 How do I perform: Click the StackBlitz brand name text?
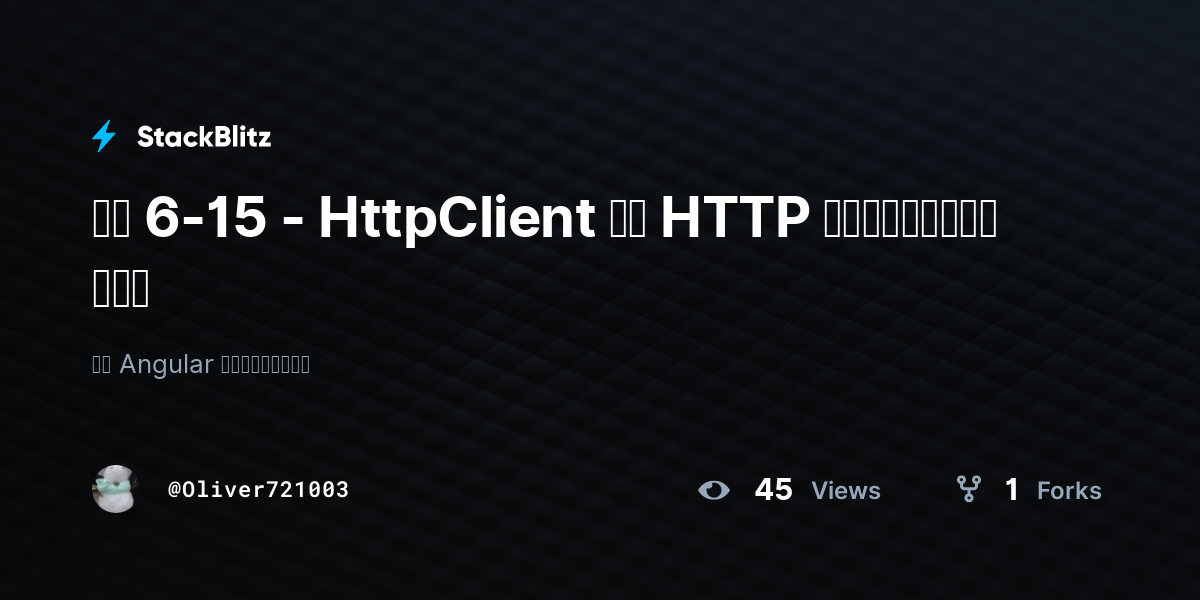tap(204, 137)
